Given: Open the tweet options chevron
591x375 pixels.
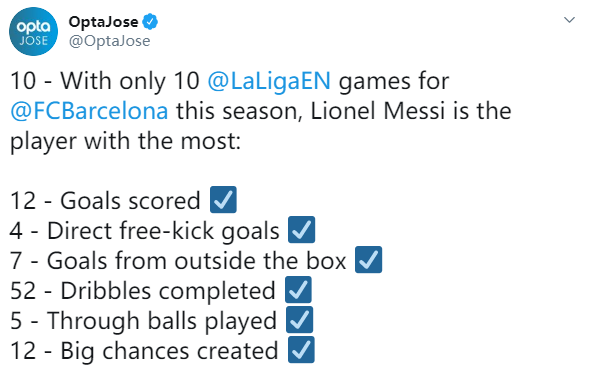Looking at the screenshot, I should [569, 20].
